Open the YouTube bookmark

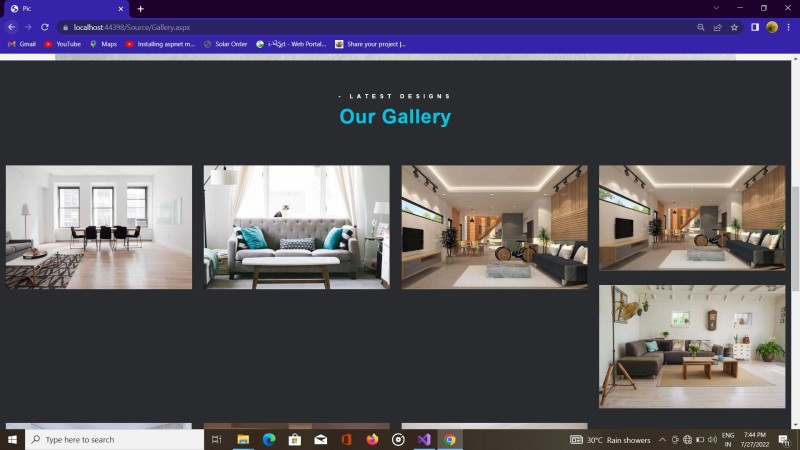coord(62,44)
